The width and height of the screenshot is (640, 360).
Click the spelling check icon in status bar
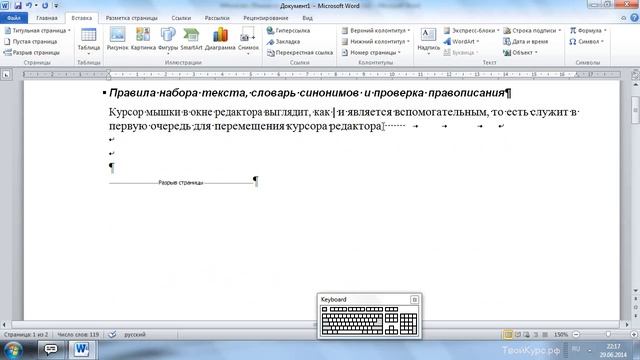(112, 335)
